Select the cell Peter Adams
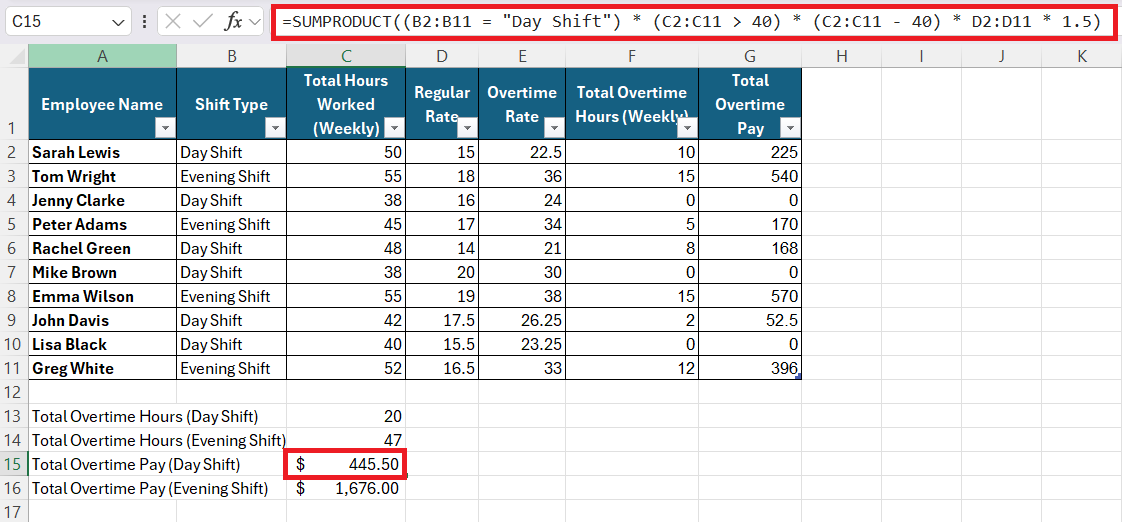The image size is (1122, 522). [102, 224]
